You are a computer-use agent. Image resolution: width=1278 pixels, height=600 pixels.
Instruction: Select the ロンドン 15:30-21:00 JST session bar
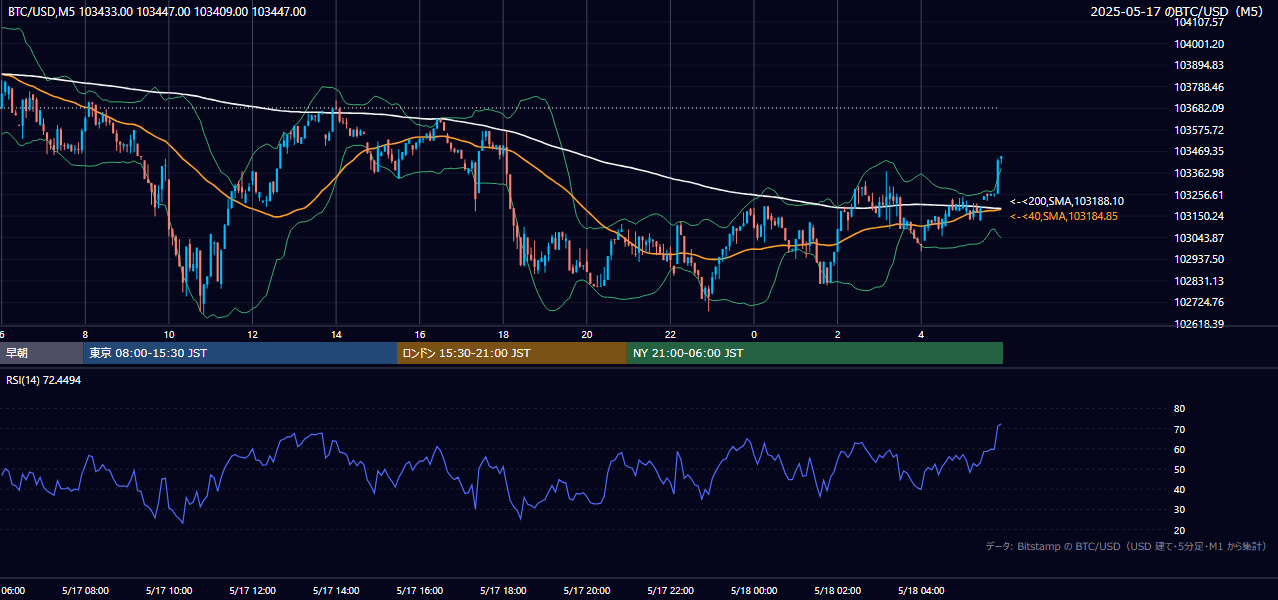(x=512, y=353)
